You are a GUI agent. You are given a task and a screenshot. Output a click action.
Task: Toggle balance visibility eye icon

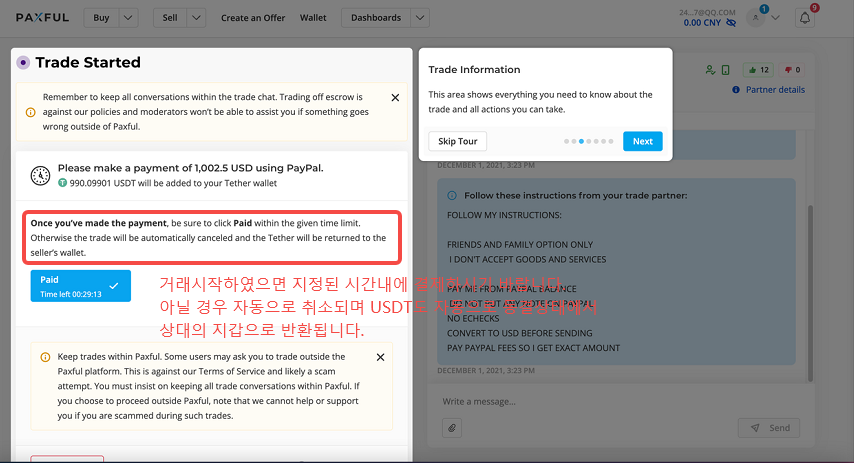coord(731,23)
